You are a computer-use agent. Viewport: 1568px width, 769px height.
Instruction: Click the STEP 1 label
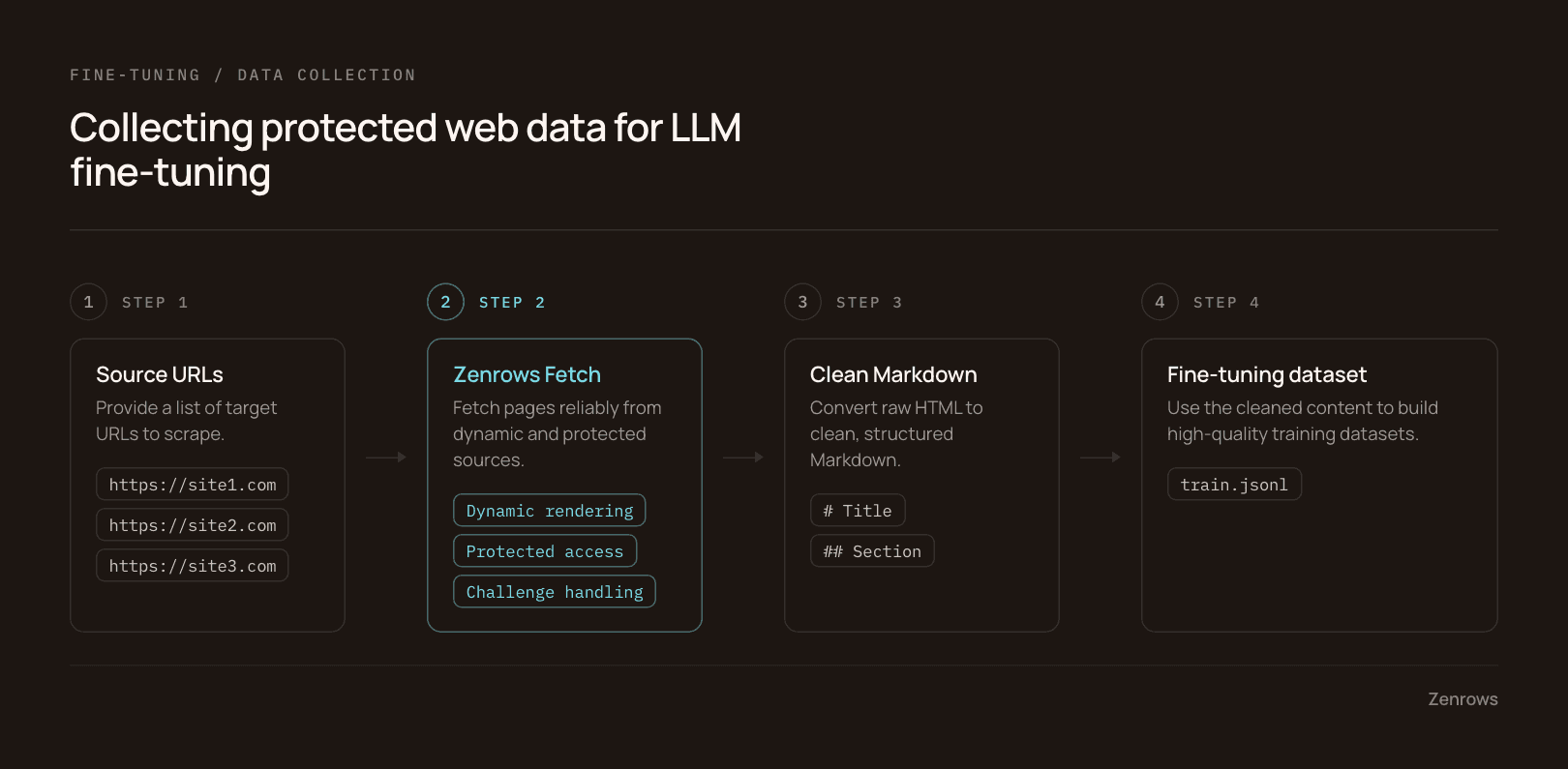(155, 303)
